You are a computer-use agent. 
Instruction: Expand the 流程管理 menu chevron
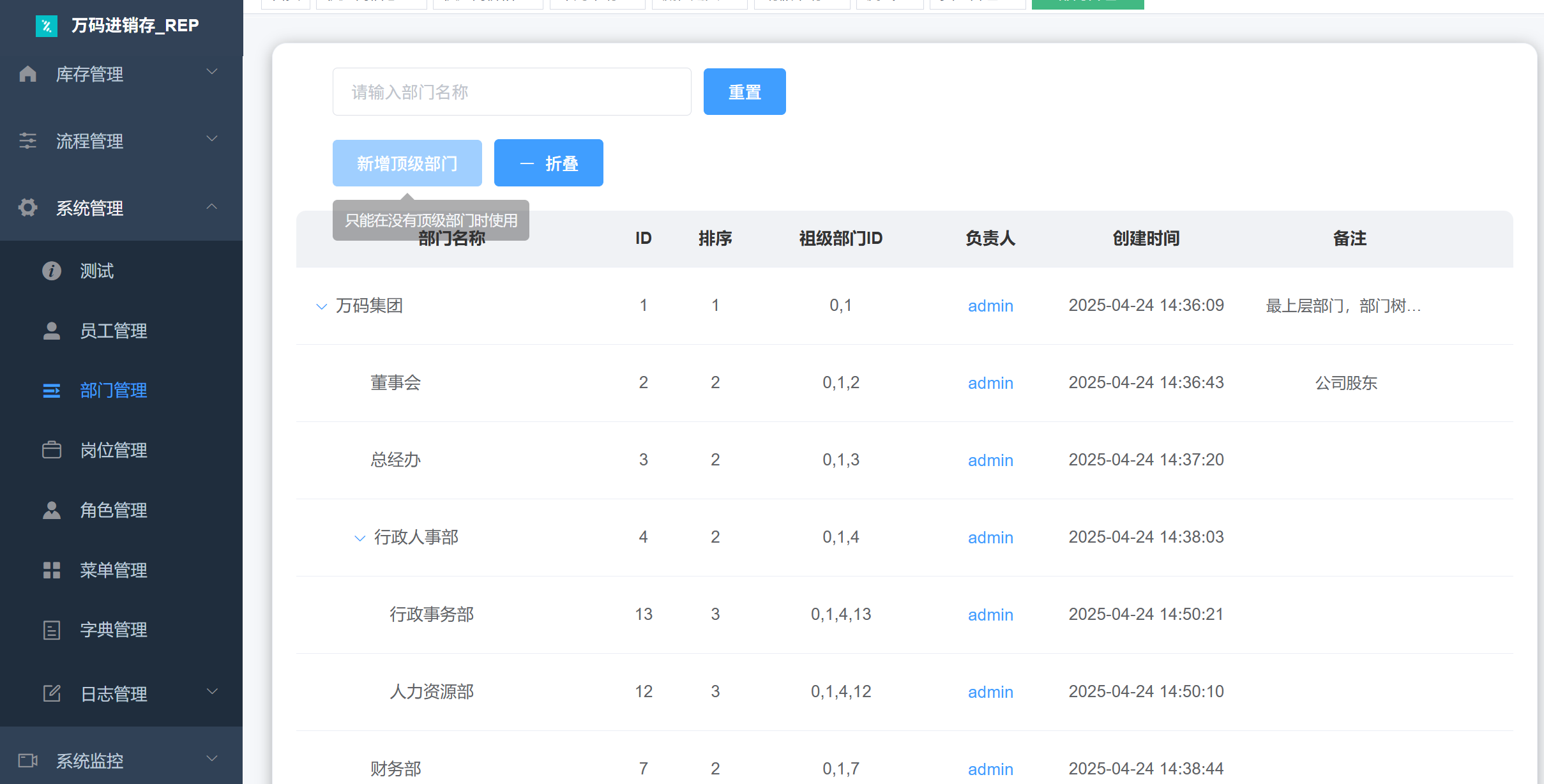point(212,139)
